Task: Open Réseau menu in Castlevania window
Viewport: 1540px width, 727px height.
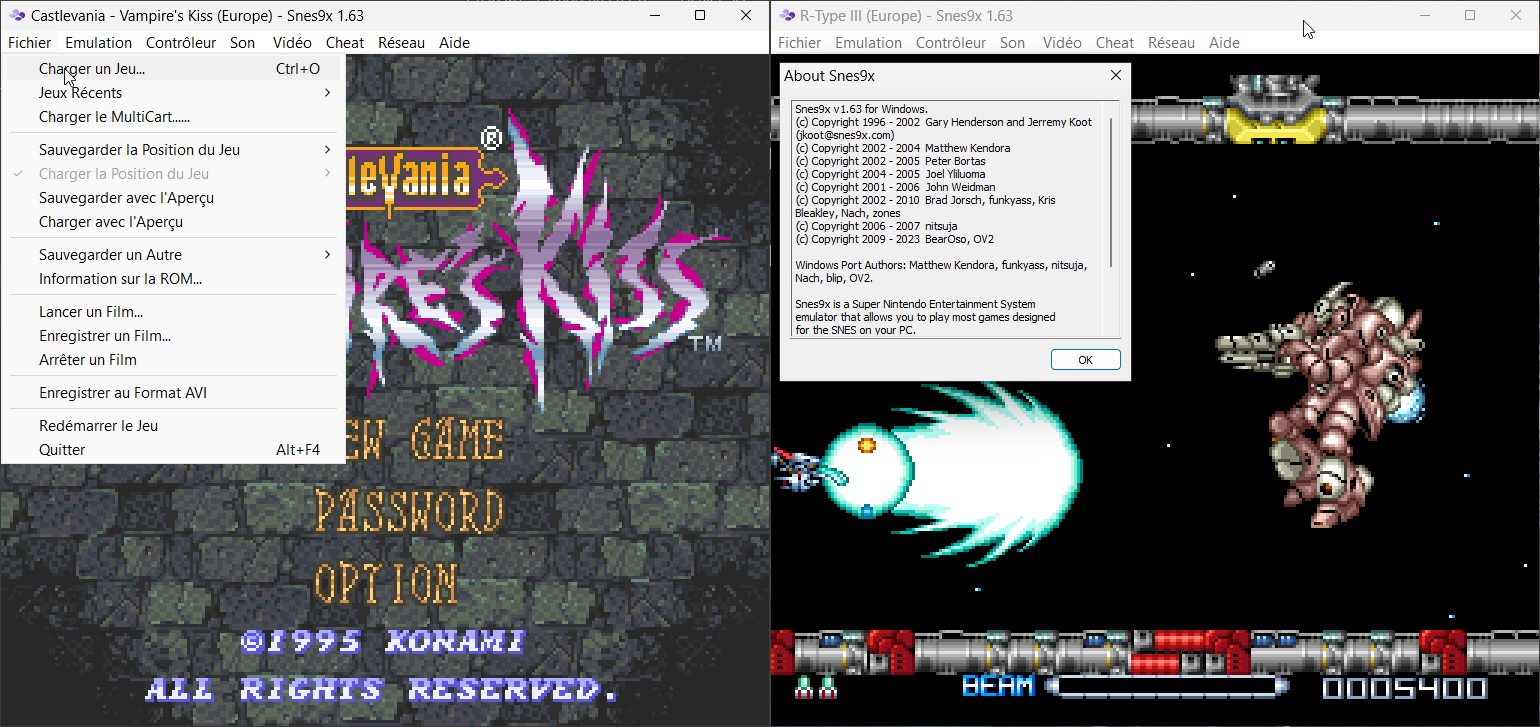Action: coord(401,43)
